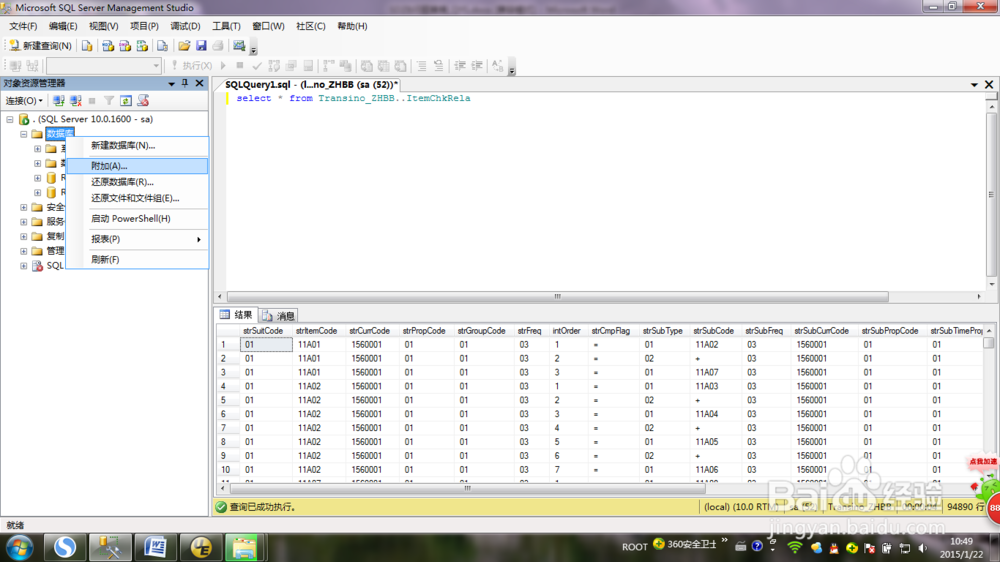Collapse the 数据库 folder node
This screenshot has width=1000, height=562.
tap(24, 134)
